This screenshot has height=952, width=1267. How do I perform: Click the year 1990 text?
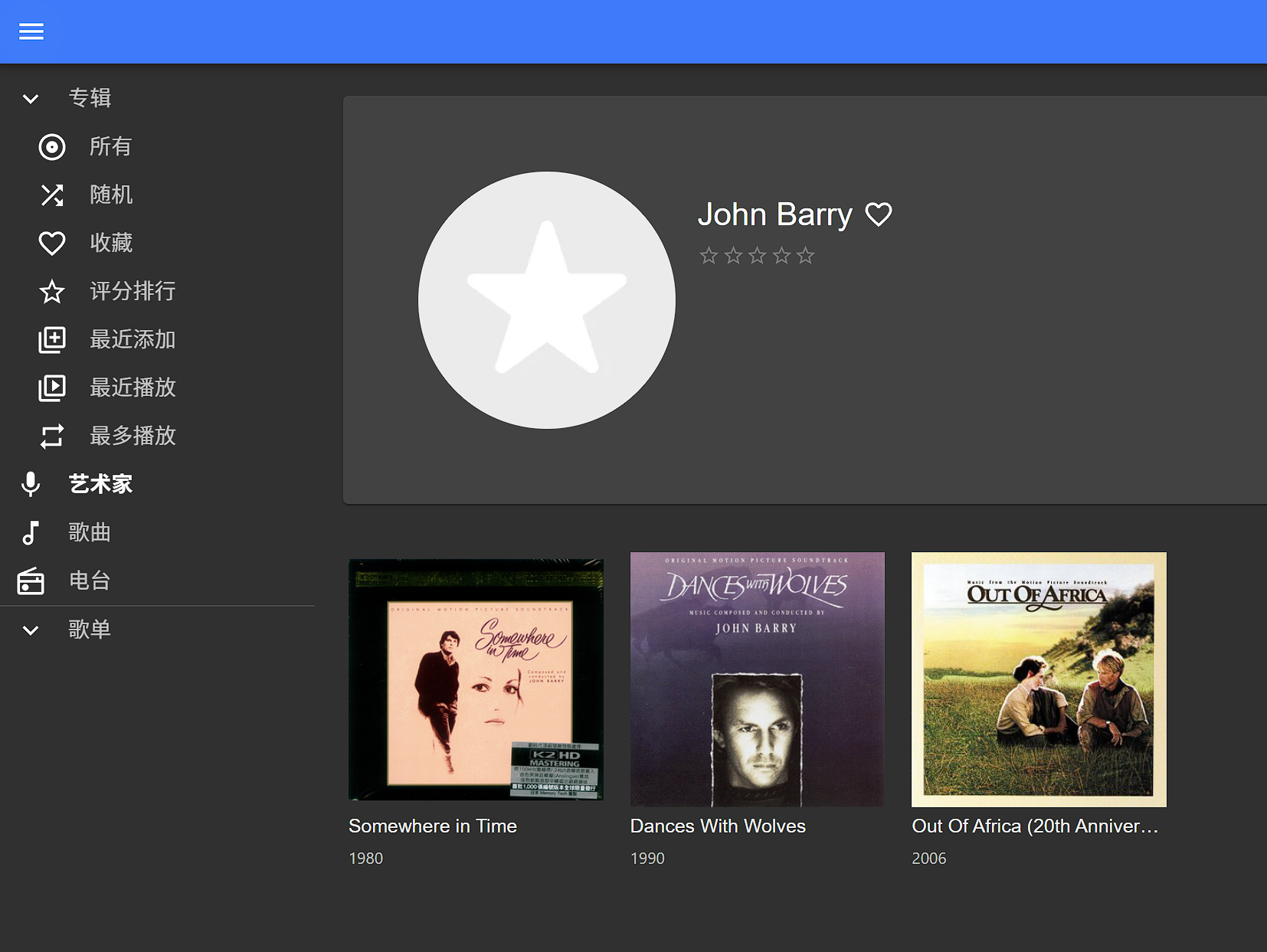[x=647, y=859]
